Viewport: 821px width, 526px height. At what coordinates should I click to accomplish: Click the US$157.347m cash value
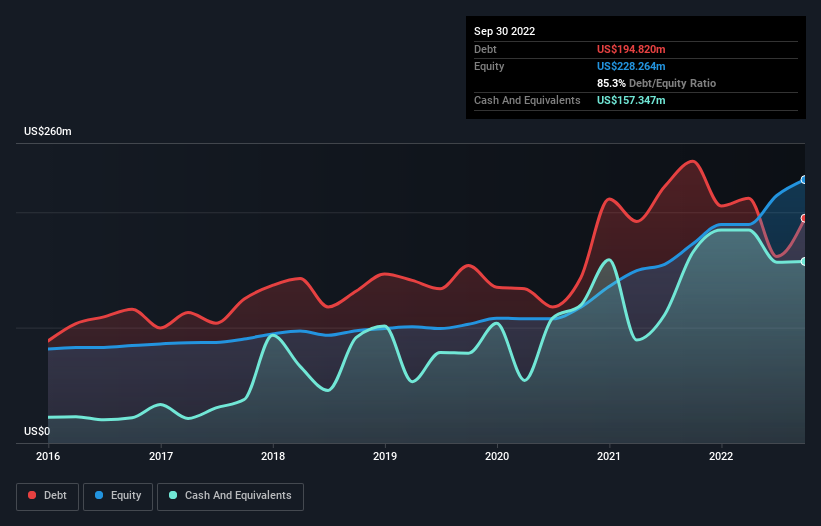[631, 100]
